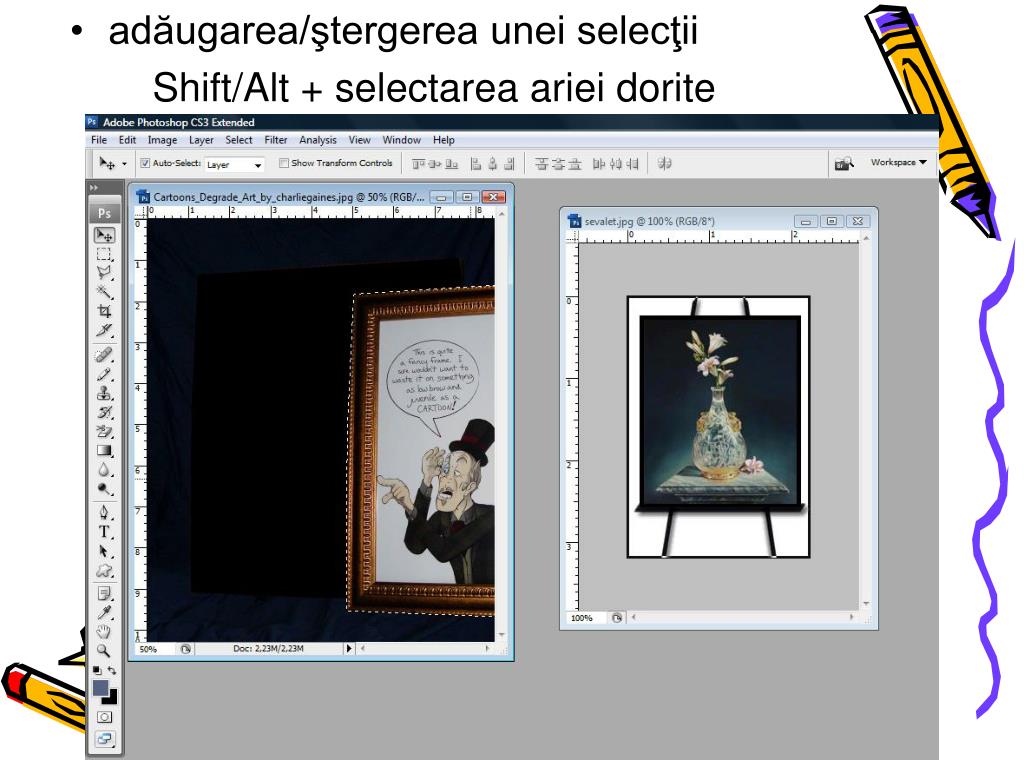This screenshot has width=1024, height=768.
Task: Open Go to Bridge icon
Action: (x=844, y=163)
